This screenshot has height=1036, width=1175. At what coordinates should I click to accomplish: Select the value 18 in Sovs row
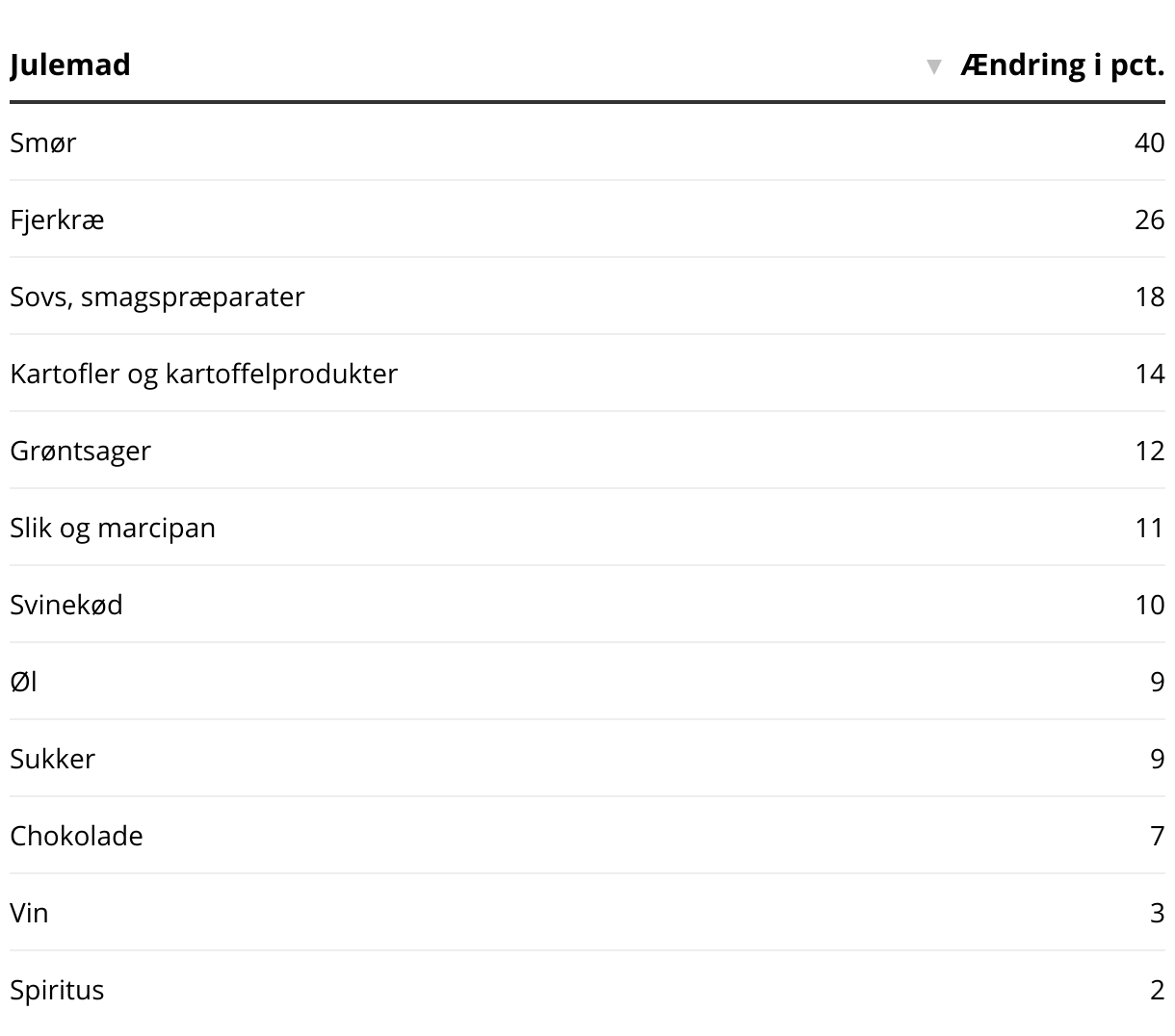coord(1149,297)
